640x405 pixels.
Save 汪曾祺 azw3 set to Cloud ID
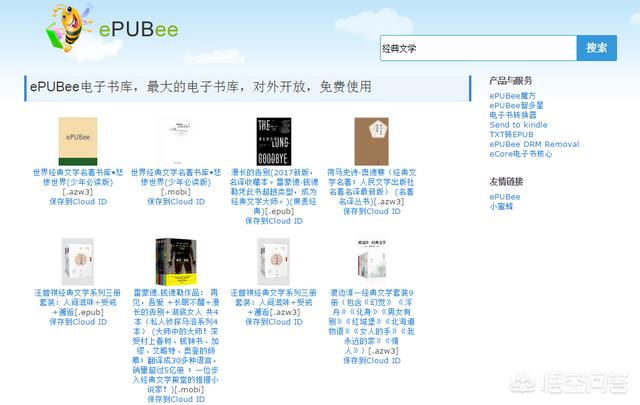pyautogui.click(x=274, y=322)
